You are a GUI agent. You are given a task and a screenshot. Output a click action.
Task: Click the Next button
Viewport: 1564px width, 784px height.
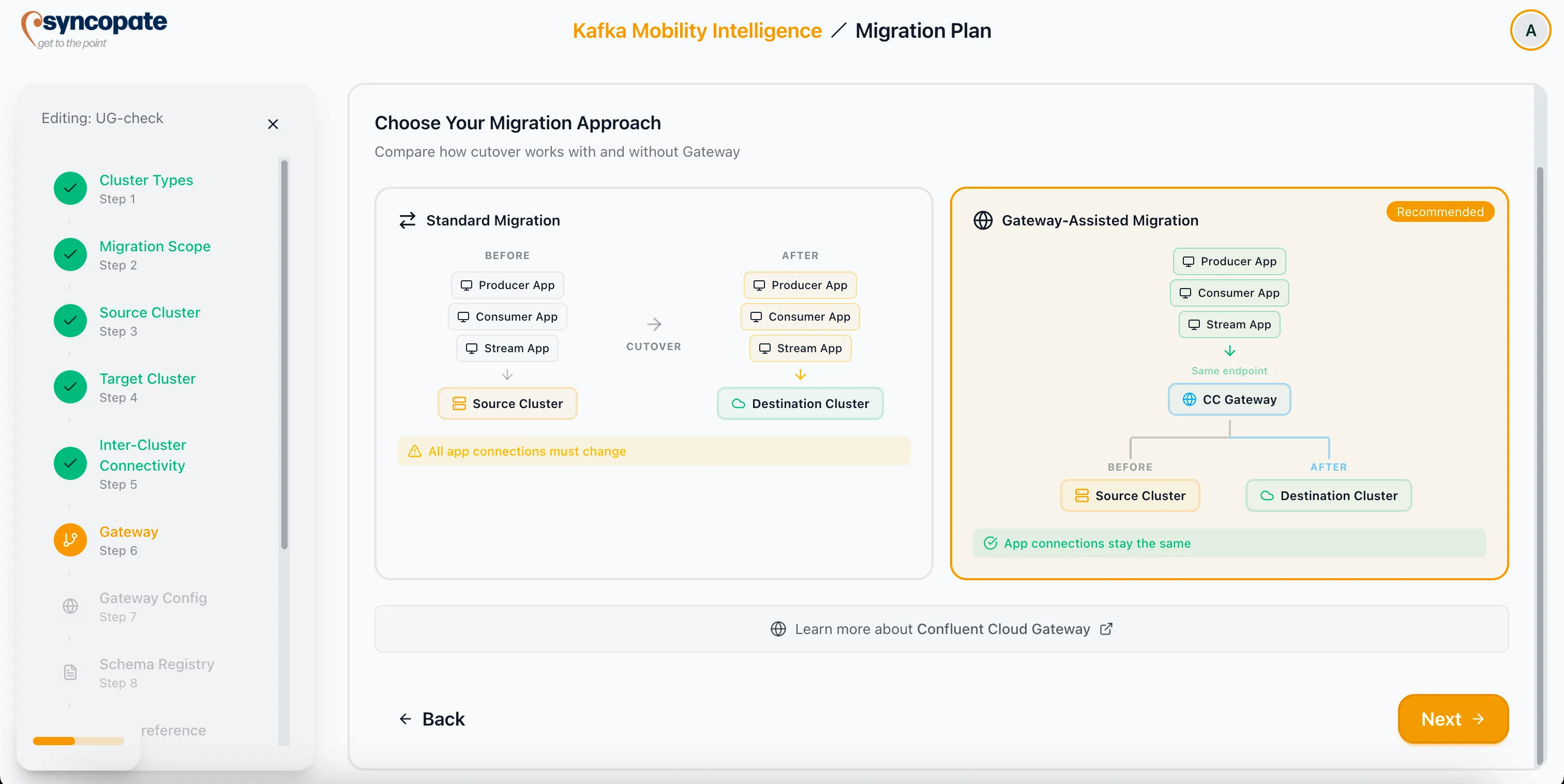pyautogui.click(x=1452, y=719)
